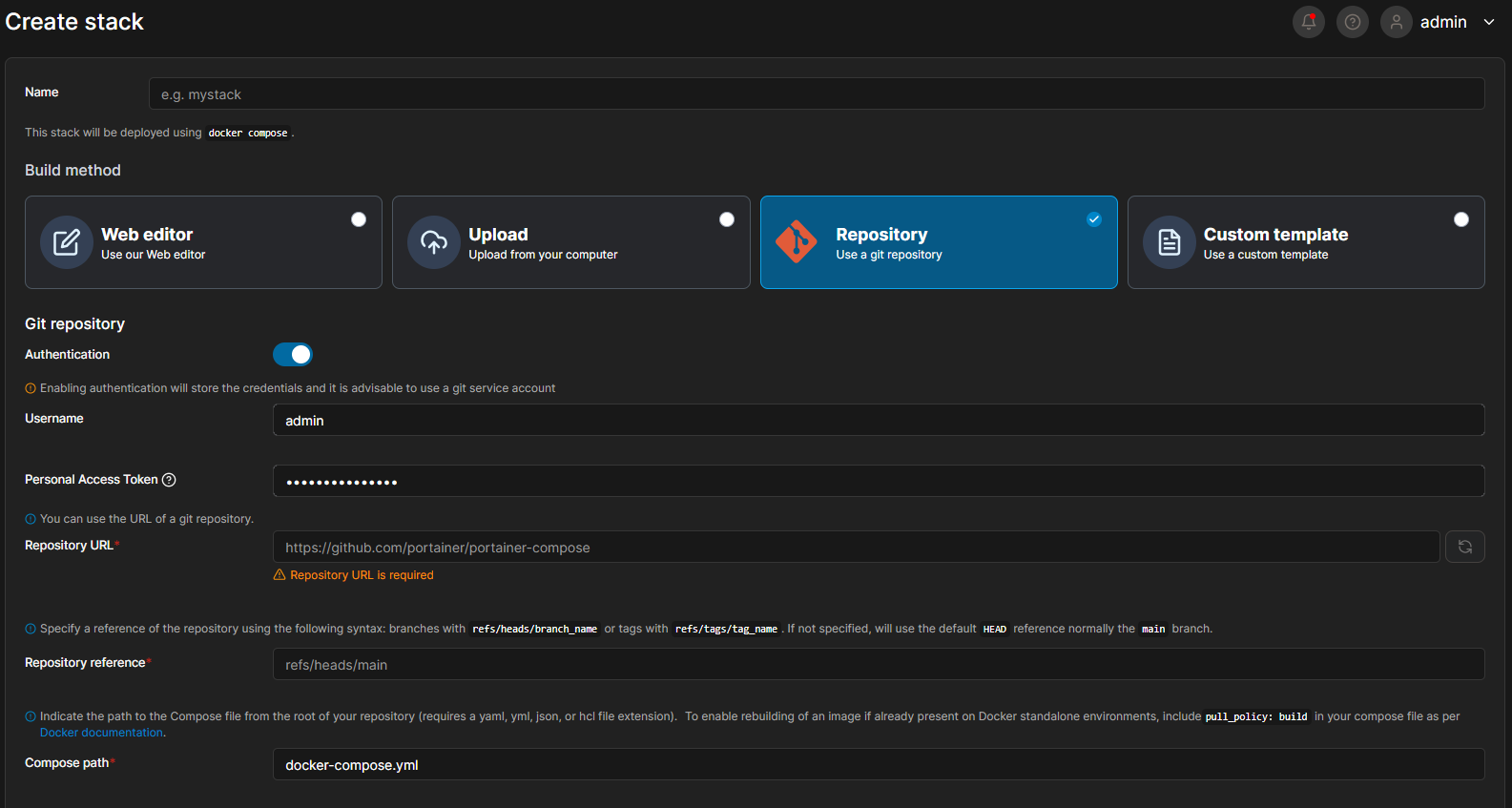The image size is (1512, 808).
Task: Click the refresh icon beside Repository URL
Action: click(x=1464, y=547)
